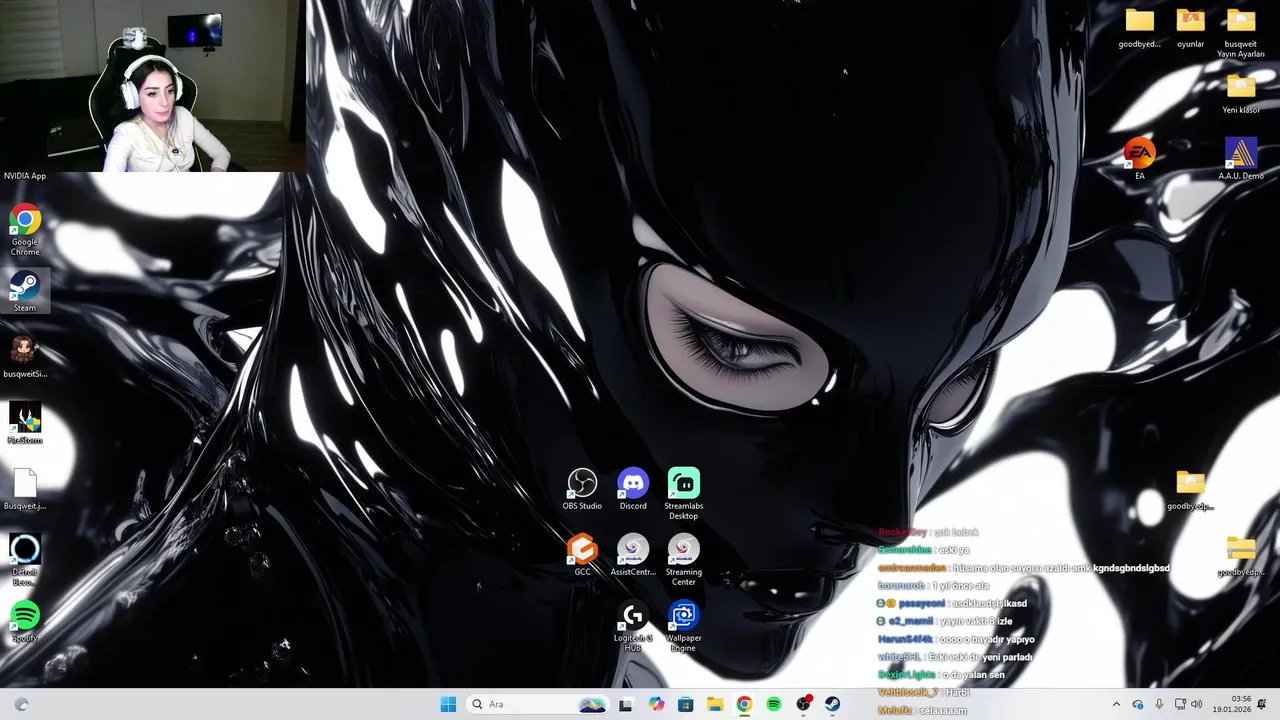This screenshot has height=720, width=1280.
Task: Open the volume speaker tray icon
Action: [1196, 704]
